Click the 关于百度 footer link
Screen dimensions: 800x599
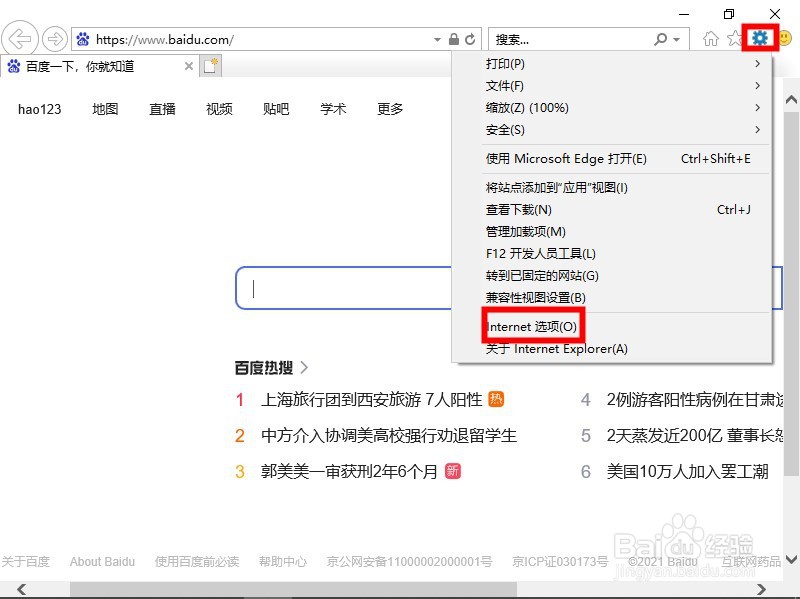26,561
